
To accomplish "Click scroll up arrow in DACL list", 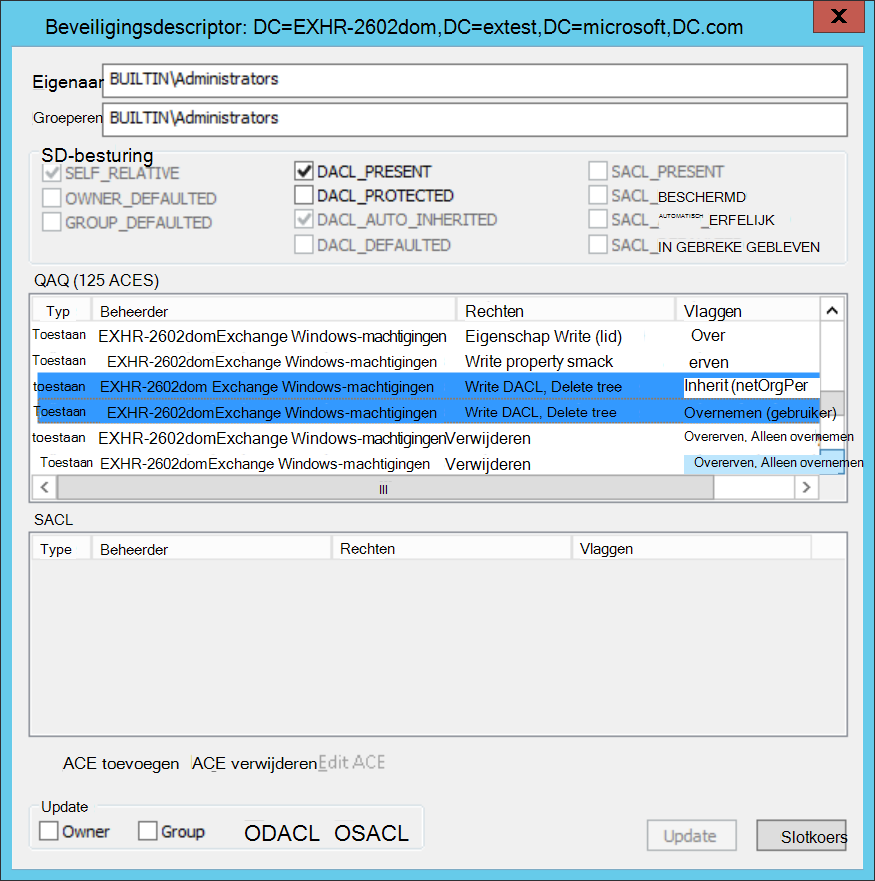I will (832, 310).
